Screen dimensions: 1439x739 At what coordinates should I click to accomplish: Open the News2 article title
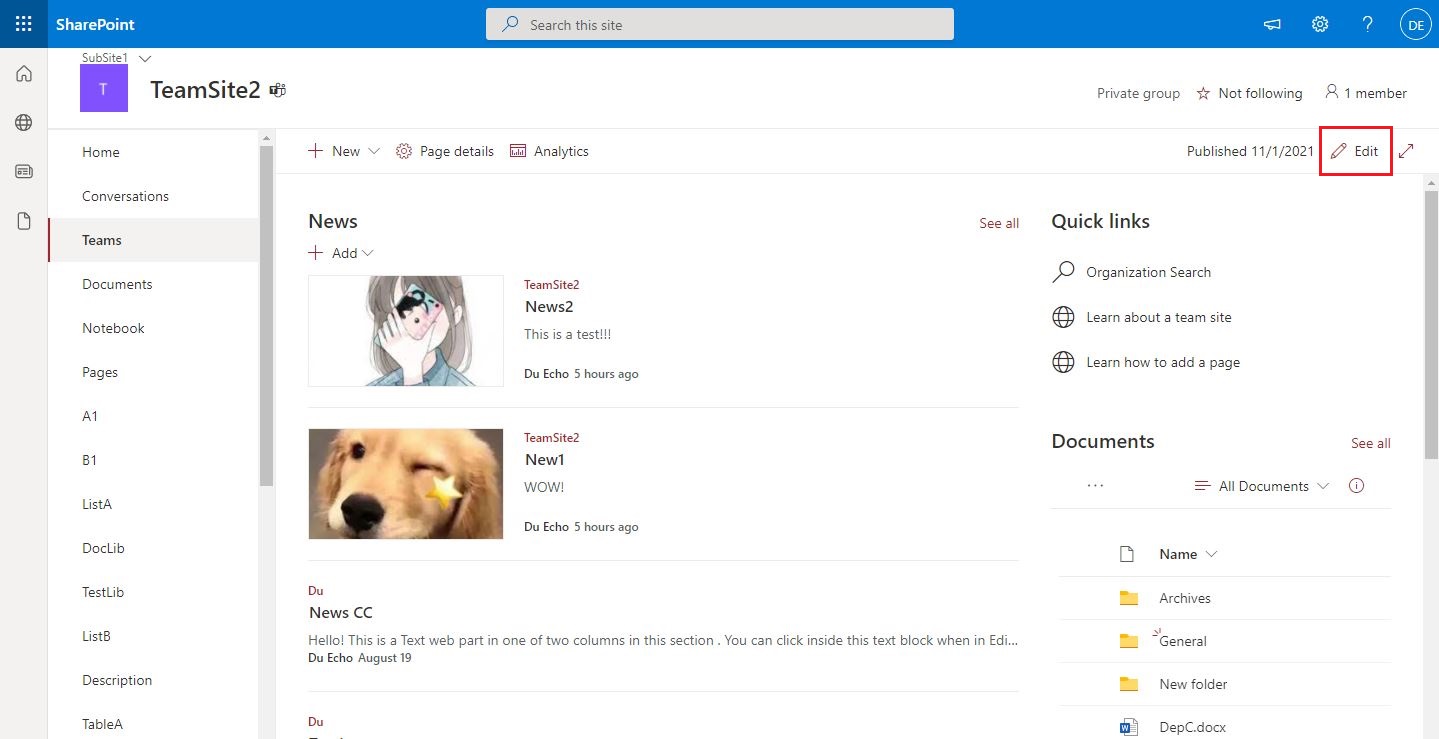pyautogui.click(x=549, y=307)
